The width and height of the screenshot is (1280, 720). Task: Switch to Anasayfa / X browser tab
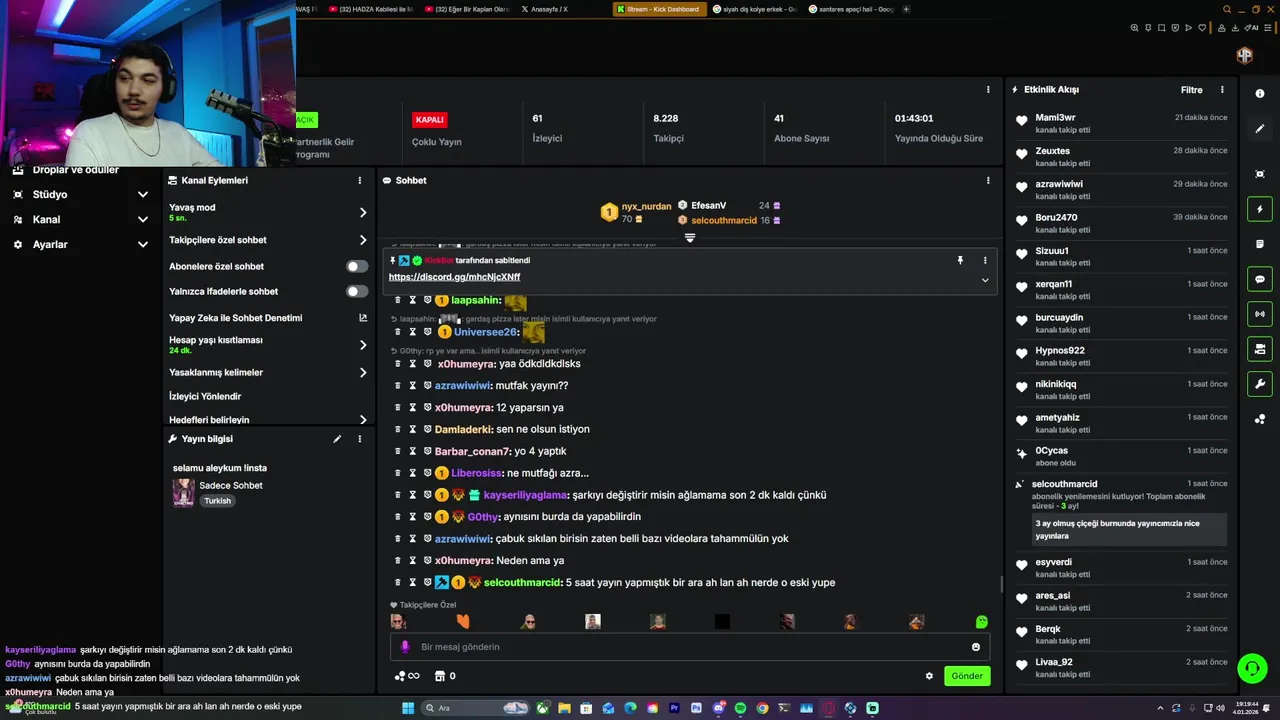click(x=544, y=9)
